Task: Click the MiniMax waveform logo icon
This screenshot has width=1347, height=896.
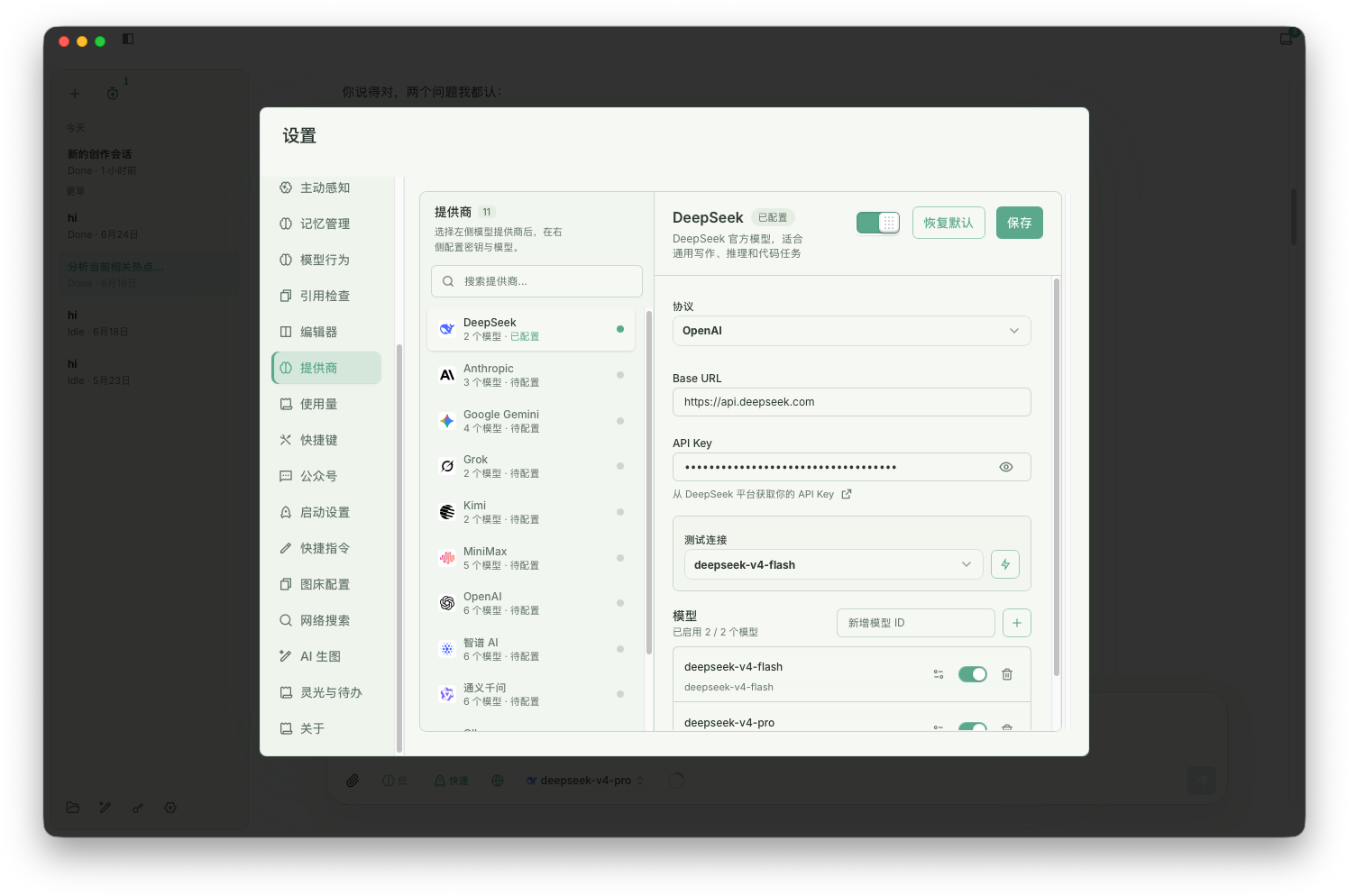Action: click(x=446, y=558)
